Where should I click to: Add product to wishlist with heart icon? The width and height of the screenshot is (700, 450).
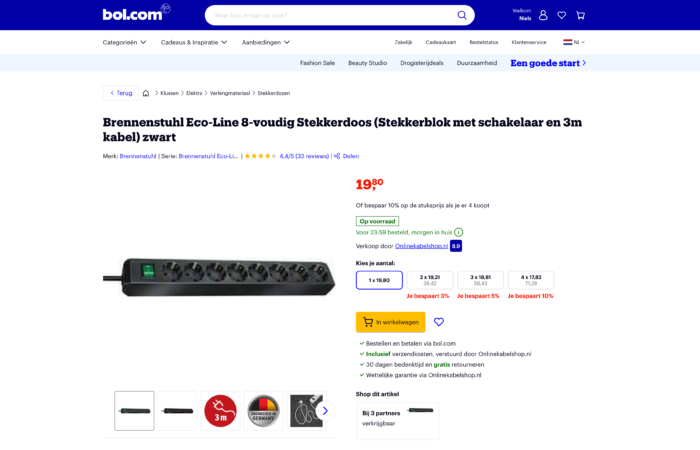(439, 322)
